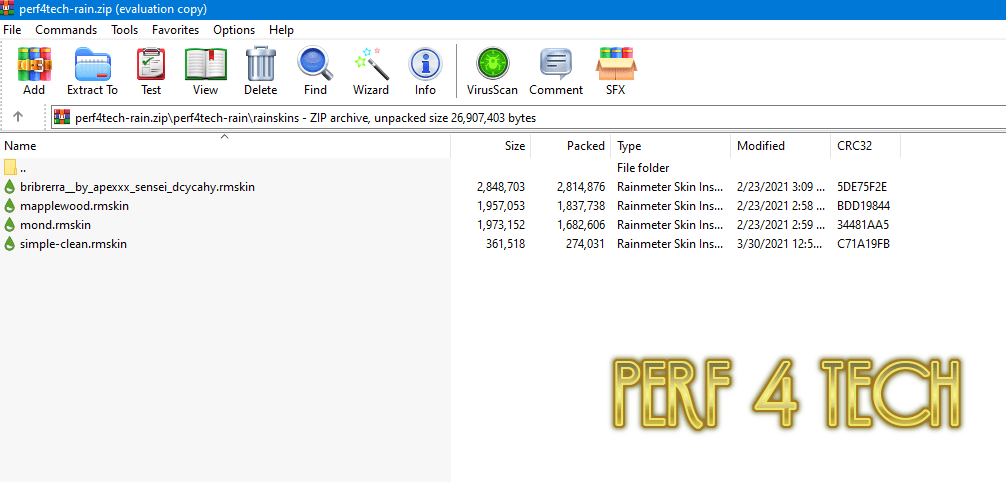Click packed size 274,031
This screenshot has width=1006, height=482.
point(585,245)
